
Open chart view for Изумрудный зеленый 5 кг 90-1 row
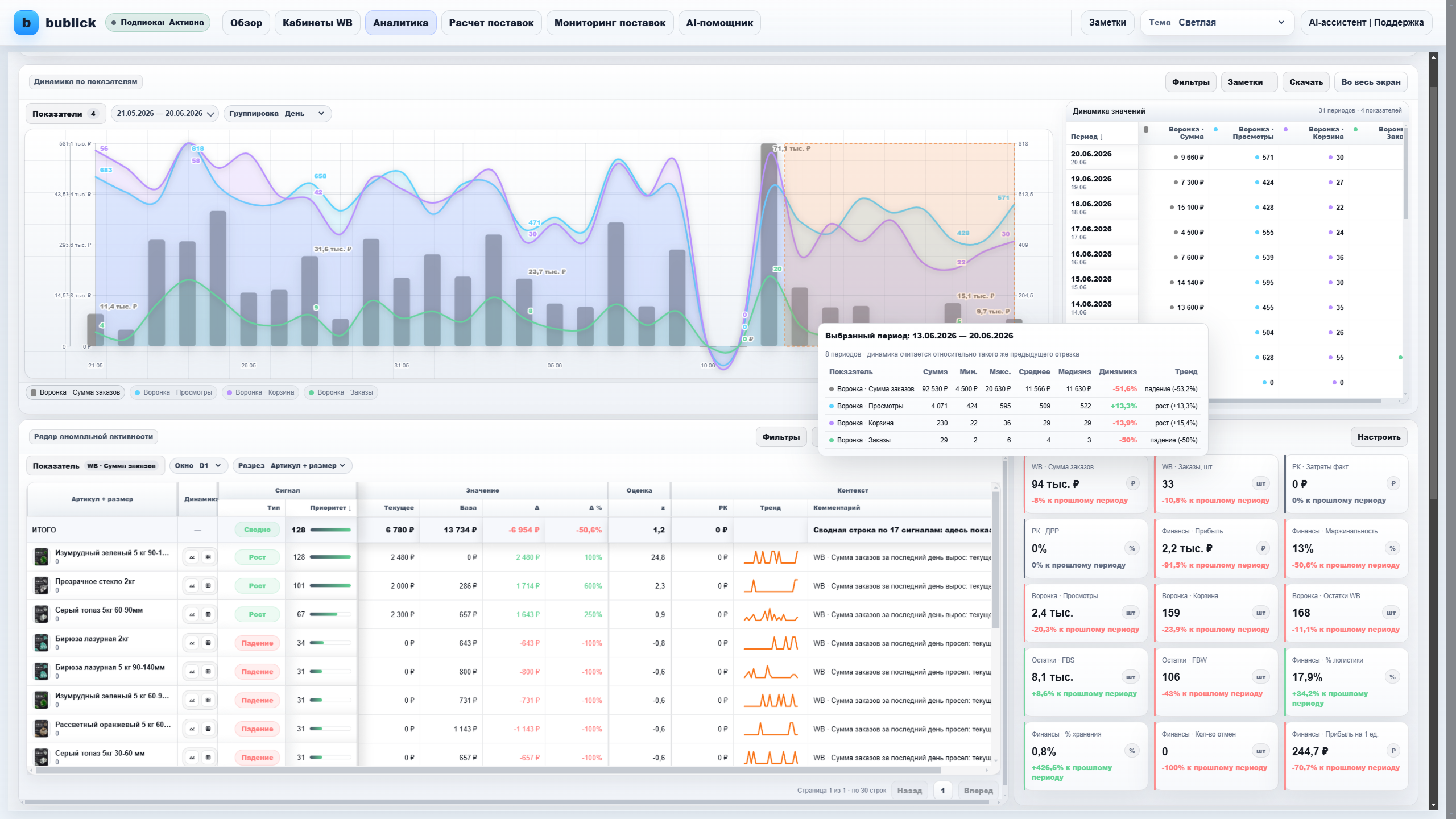(x=192, y=557)
